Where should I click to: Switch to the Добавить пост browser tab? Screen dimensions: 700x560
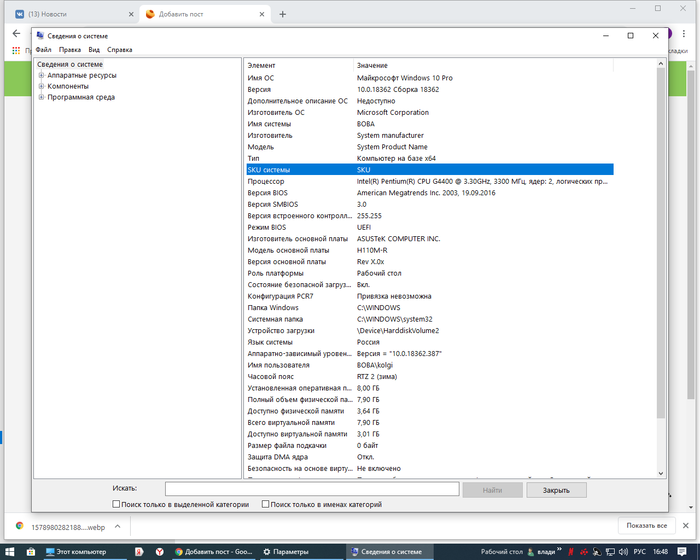(205, 14)
